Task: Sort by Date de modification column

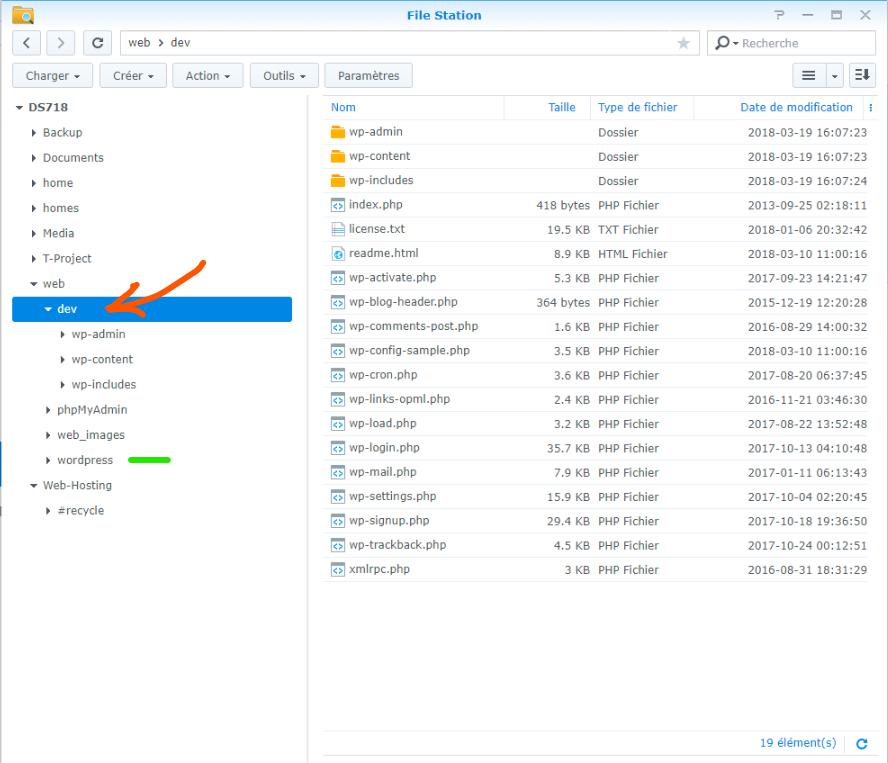Action: 796,108
